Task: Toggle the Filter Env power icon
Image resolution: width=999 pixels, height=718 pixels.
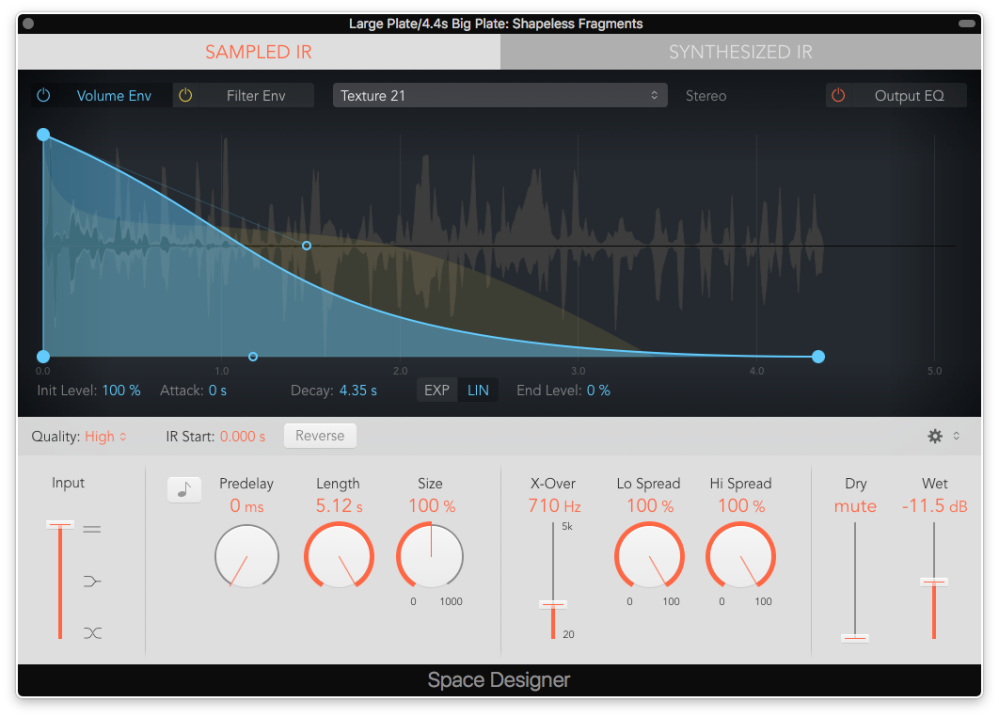Action: click(185, 96)
